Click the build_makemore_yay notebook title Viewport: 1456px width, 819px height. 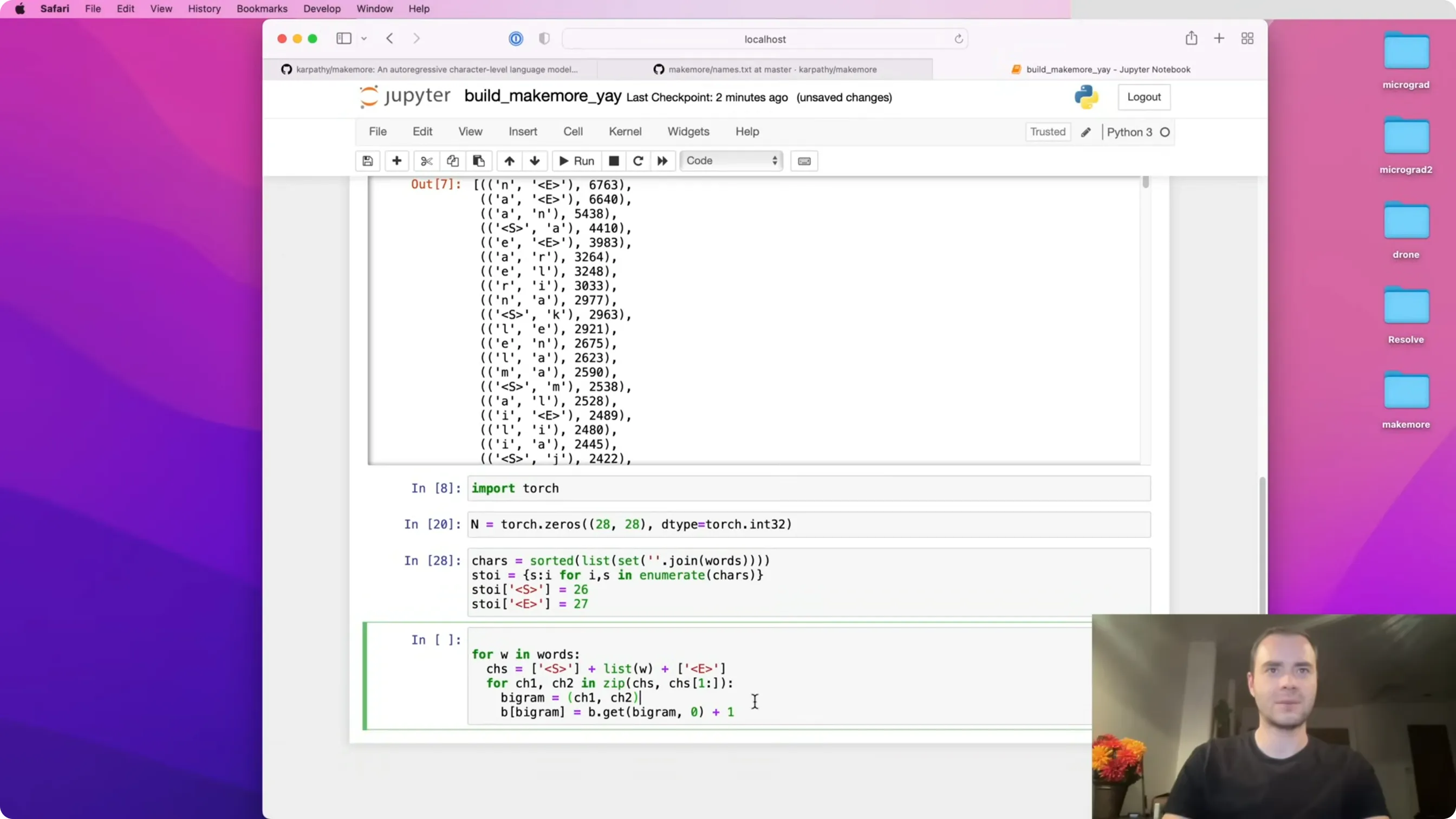543,96
